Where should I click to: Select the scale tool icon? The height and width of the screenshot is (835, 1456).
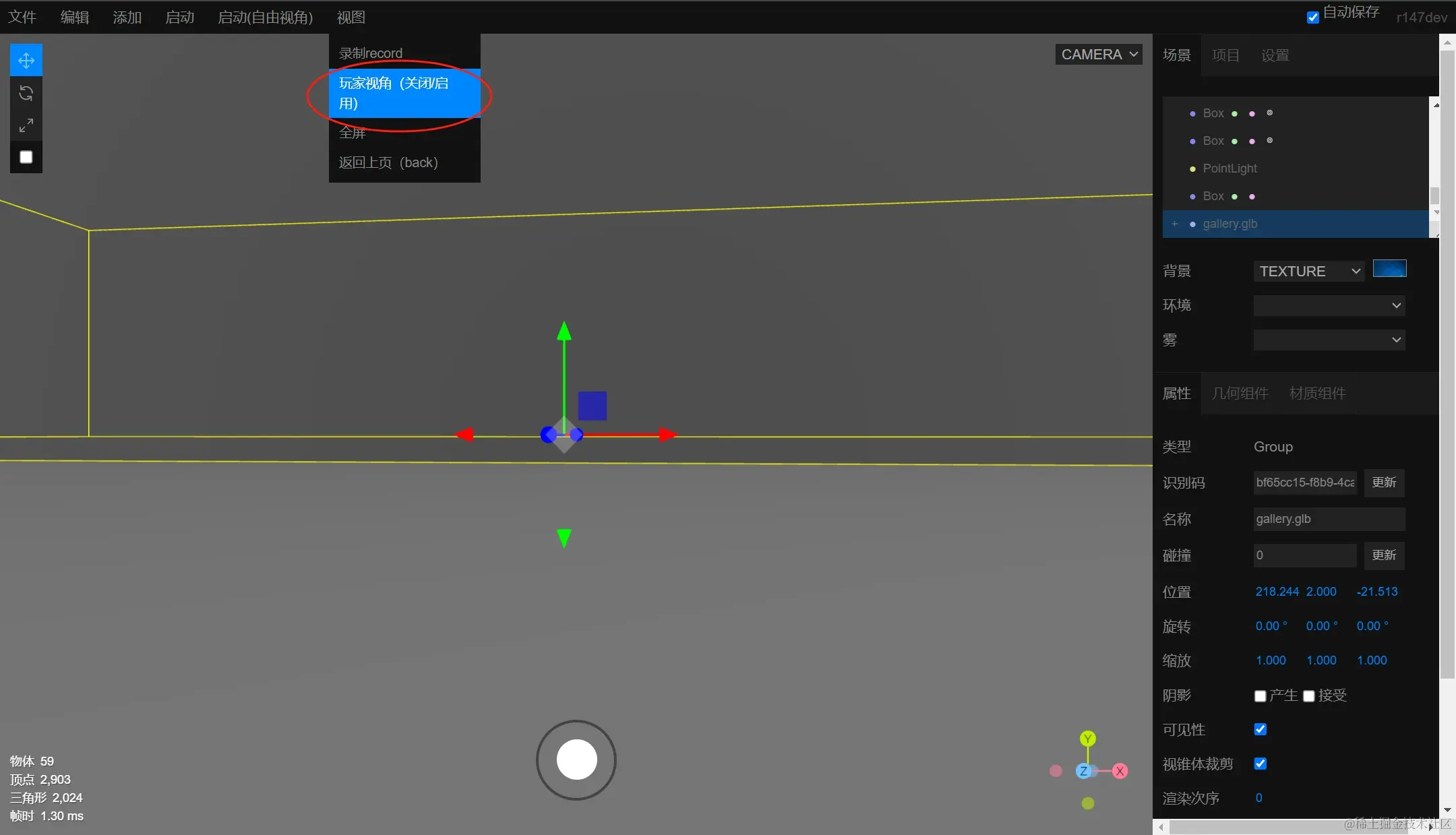coord(26,125)
